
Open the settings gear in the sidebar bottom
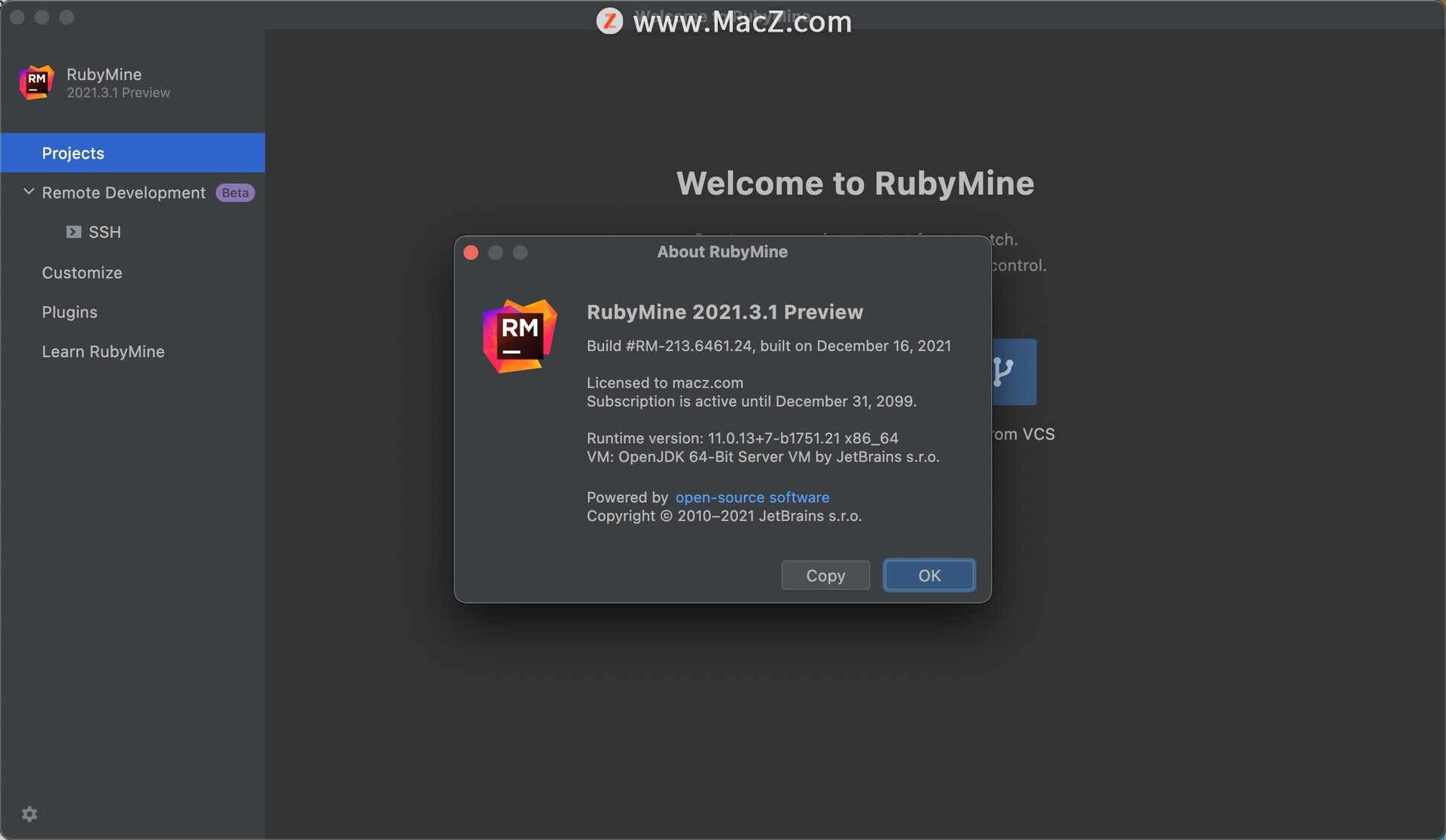(x=29, y=814)
